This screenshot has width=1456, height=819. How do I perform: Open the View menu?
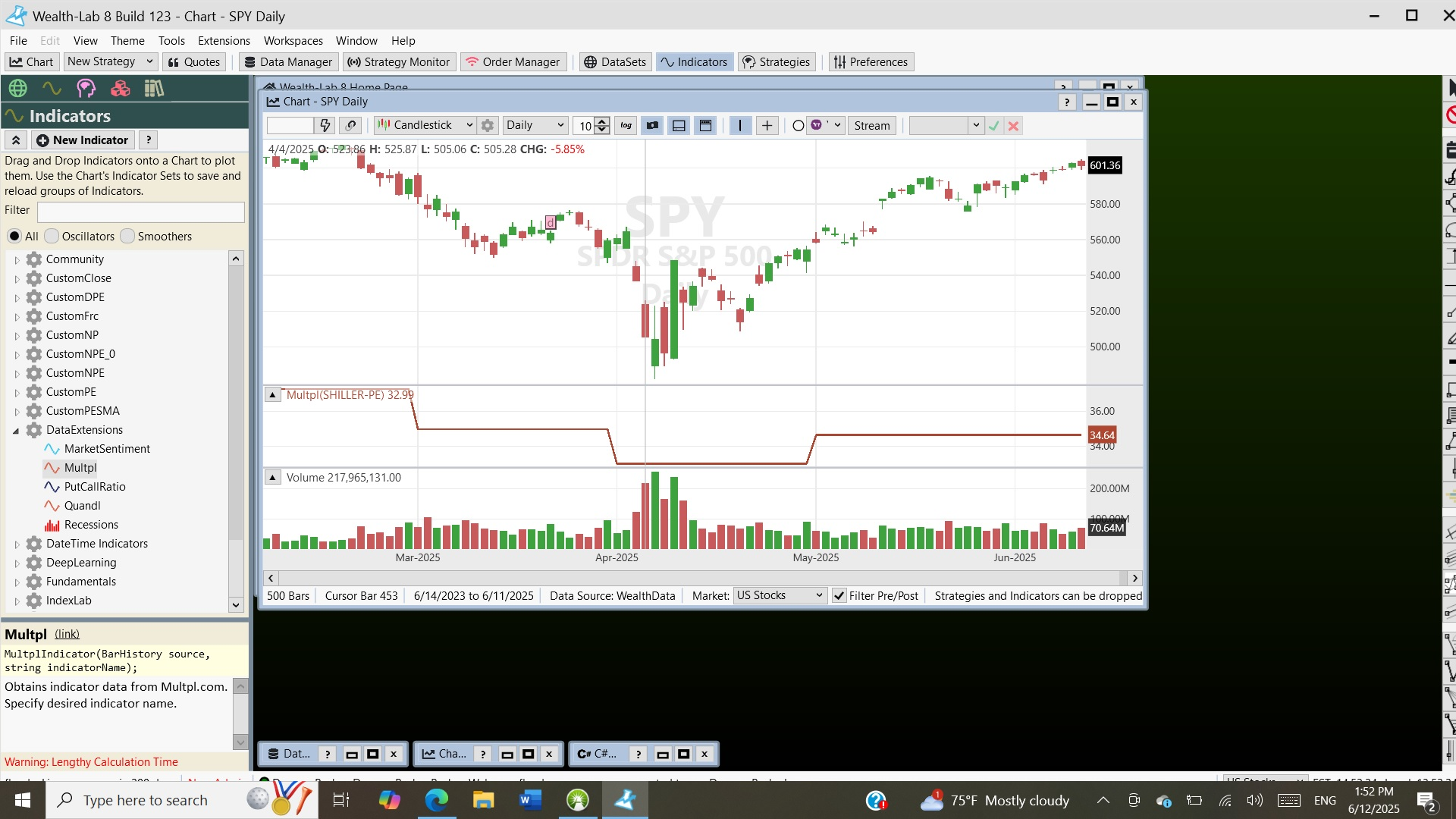[85, 41]
